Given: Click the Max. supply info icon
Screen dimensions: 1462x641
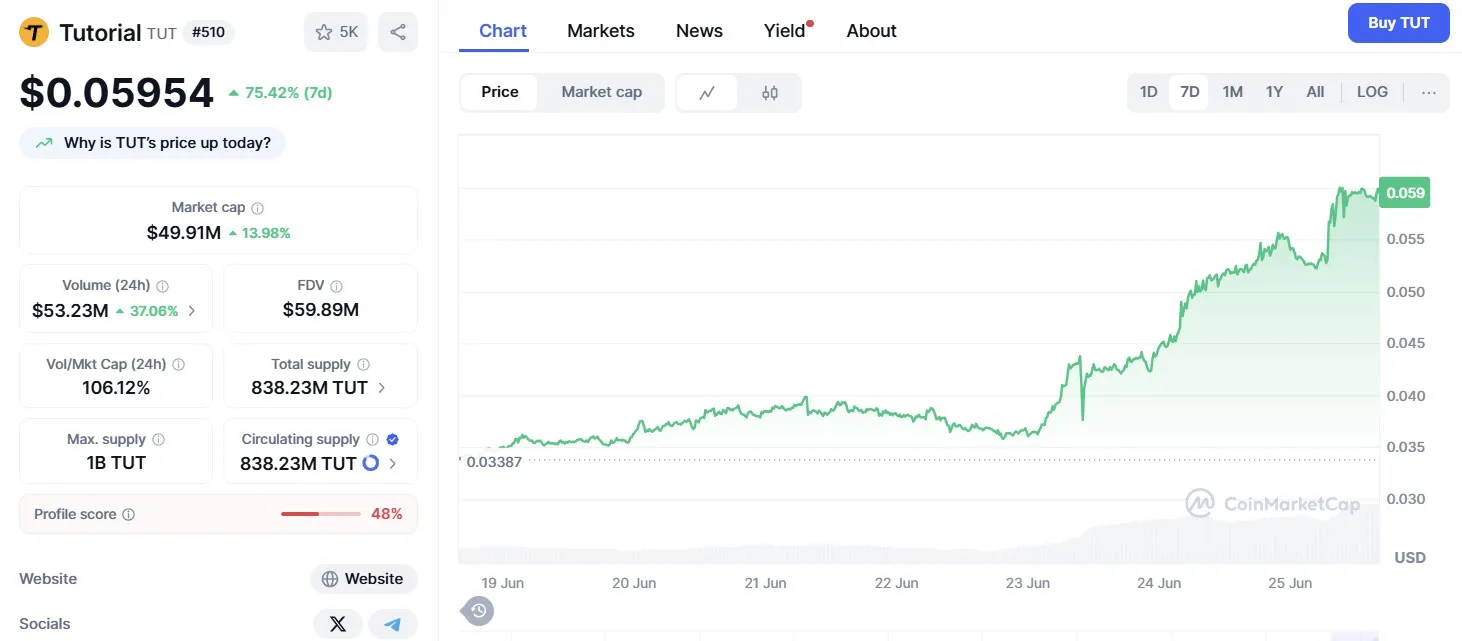Looking at the screenshot, I should [158, 440].
